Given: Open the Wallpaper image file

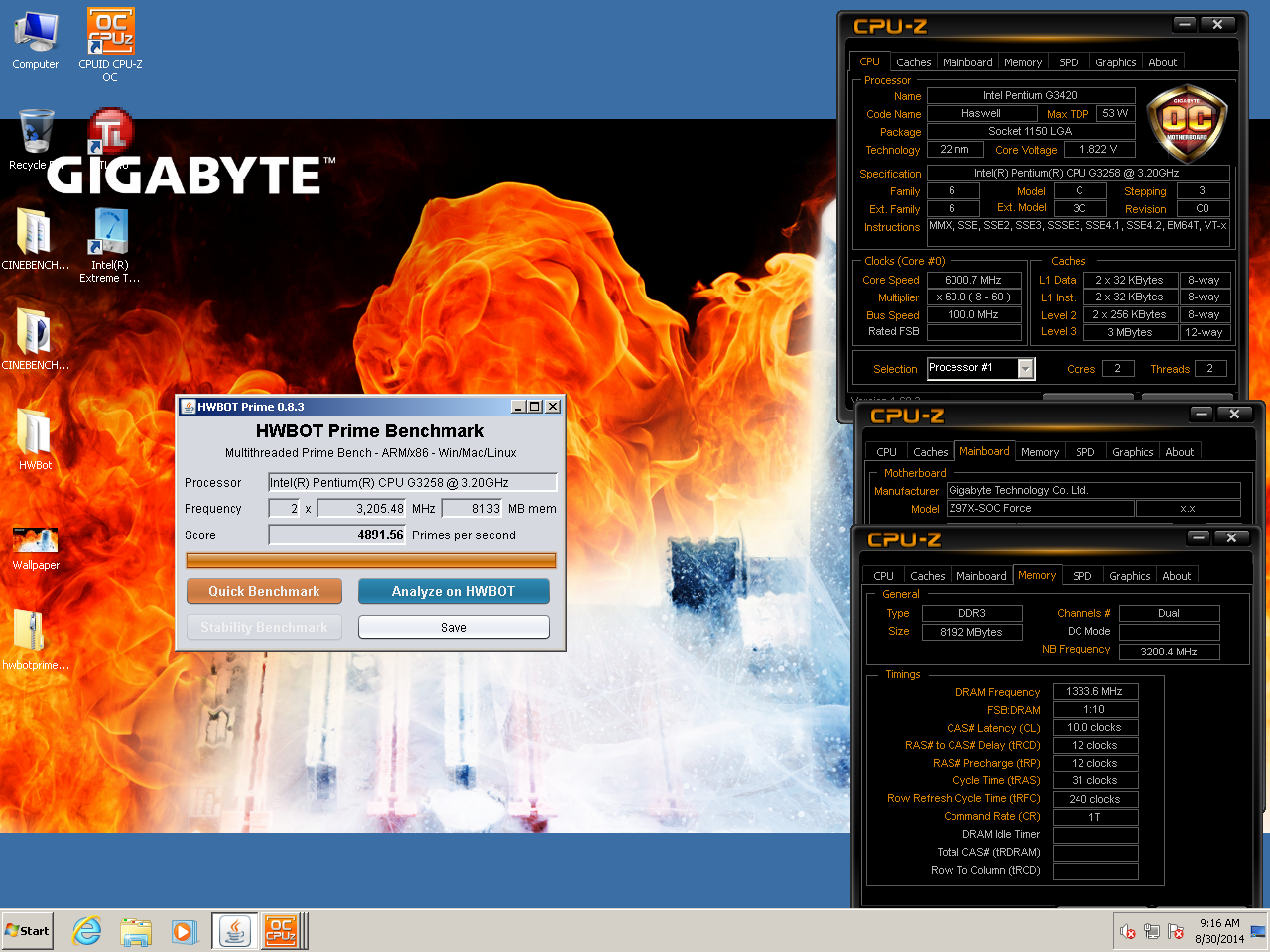Looking at the screenshot, I should pyautogui.click(x=35, y=547).
